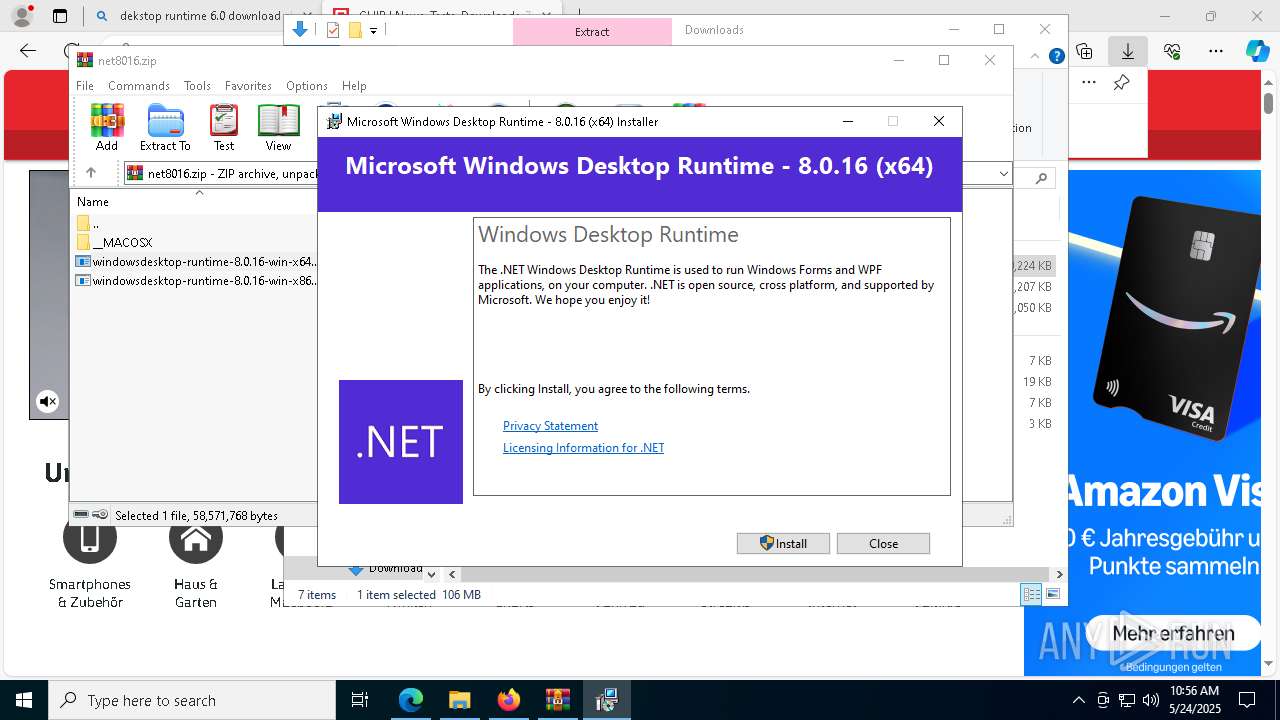Click the Extract To icon in WinRAR
This screenshot has width=1280, height=720.
tap(165, 128)
